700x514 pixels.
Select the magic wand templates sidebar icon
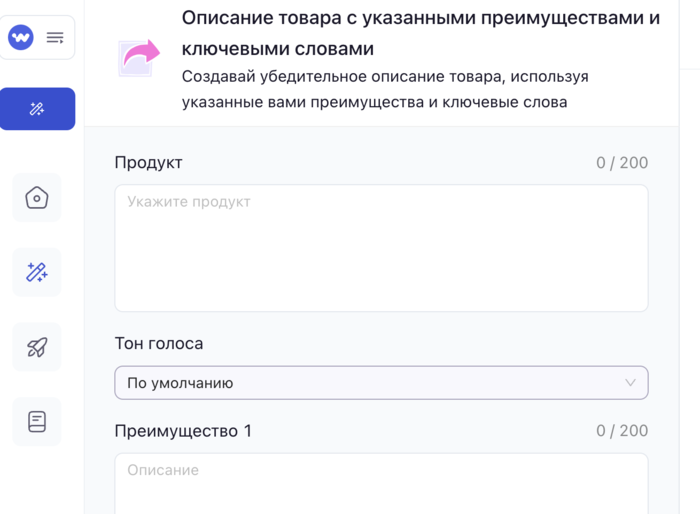click(37, 272)
